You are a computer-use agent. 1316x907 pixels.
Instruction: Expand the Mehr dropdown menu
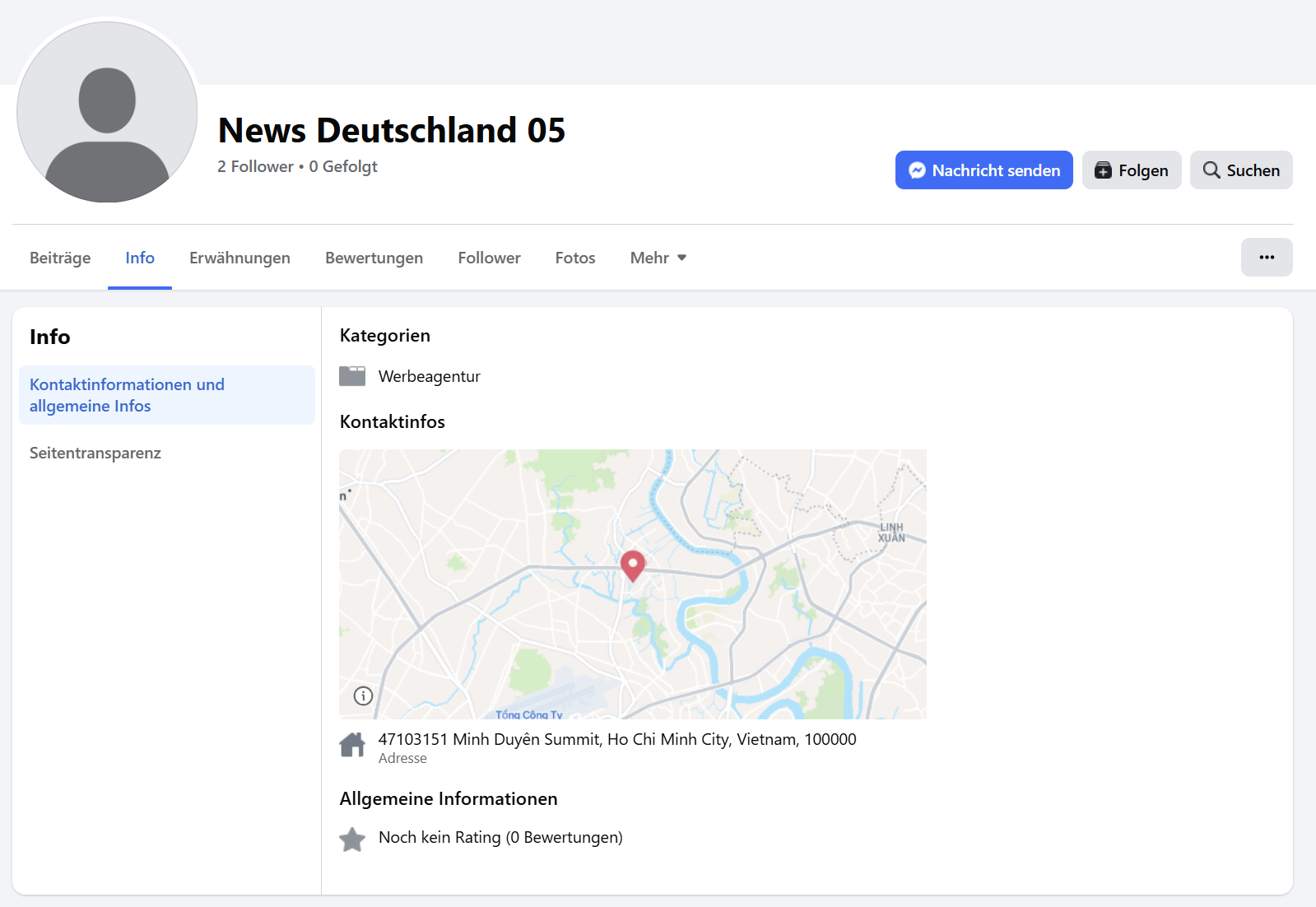click(x=658, y=258)
